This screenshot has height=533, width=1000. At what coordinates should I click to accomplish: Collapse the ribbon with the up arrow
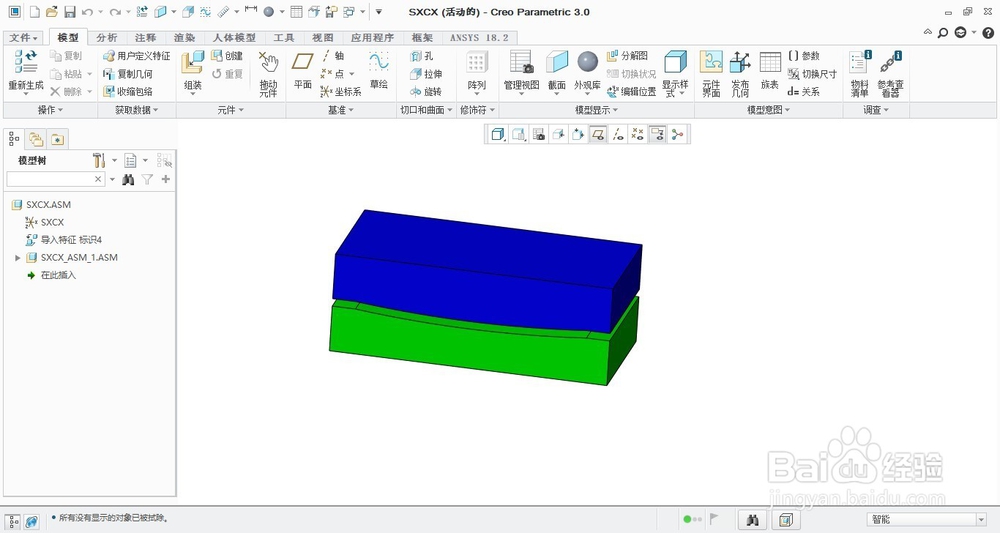[928, 32]
